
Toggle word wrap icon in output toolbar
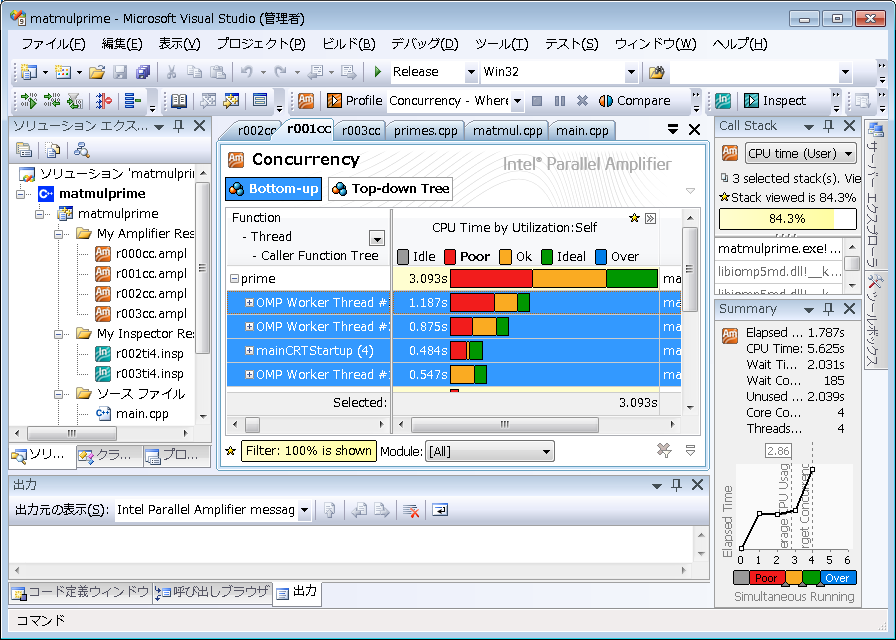(x=440, y=510)
